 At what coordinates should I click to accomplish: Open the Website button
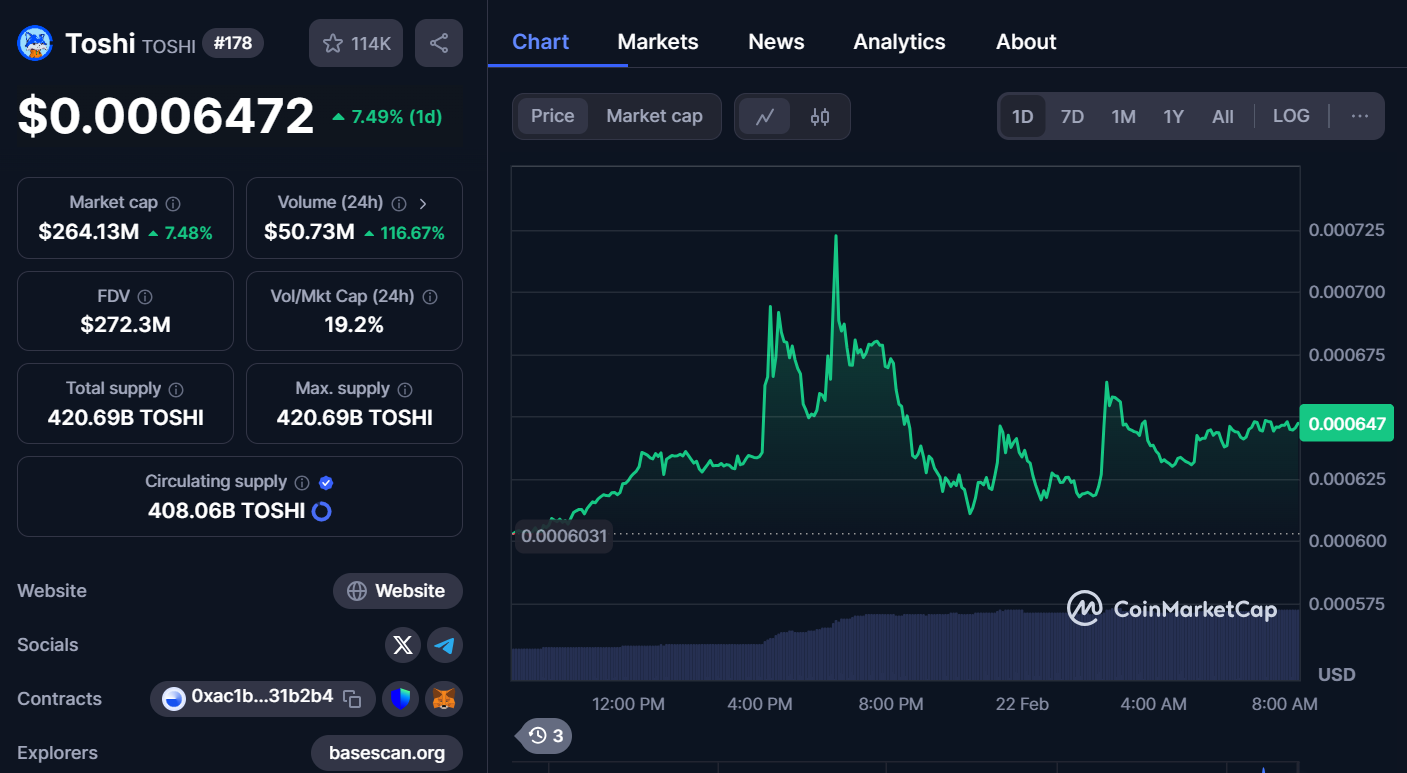coord(398,591)
